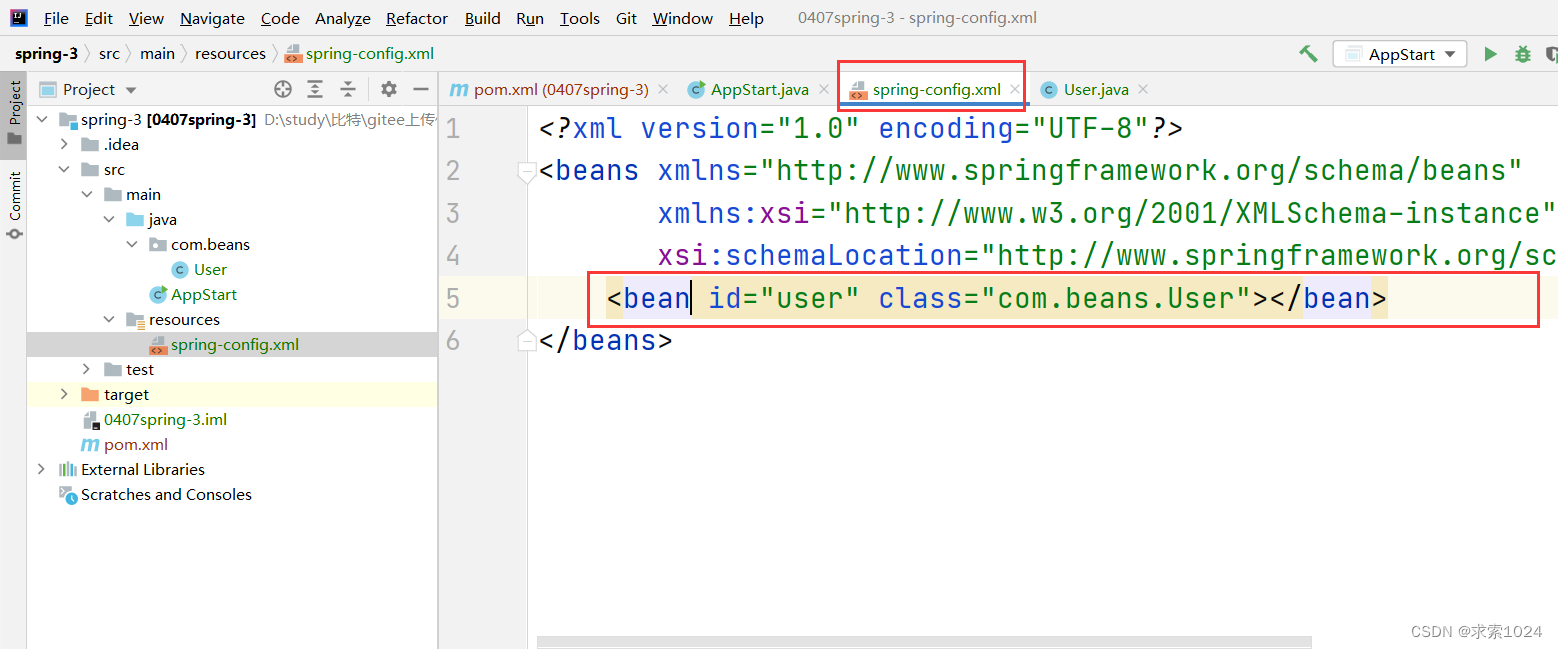Image resolution: width=1558 pixels, height=649 pixels.
Task: Toggle the Project side tool window tab
Action: 14,113
